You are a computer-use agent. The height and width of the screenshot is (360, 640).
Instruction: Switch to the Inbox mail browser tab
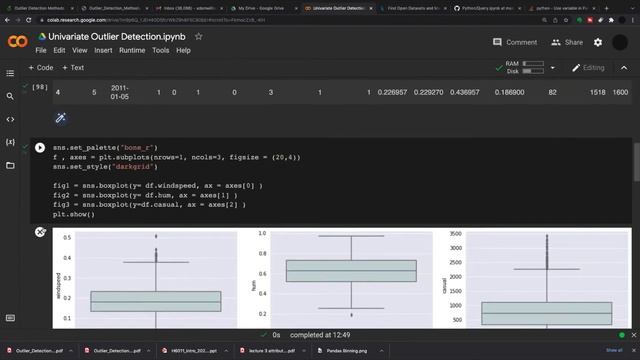point(190,8)
